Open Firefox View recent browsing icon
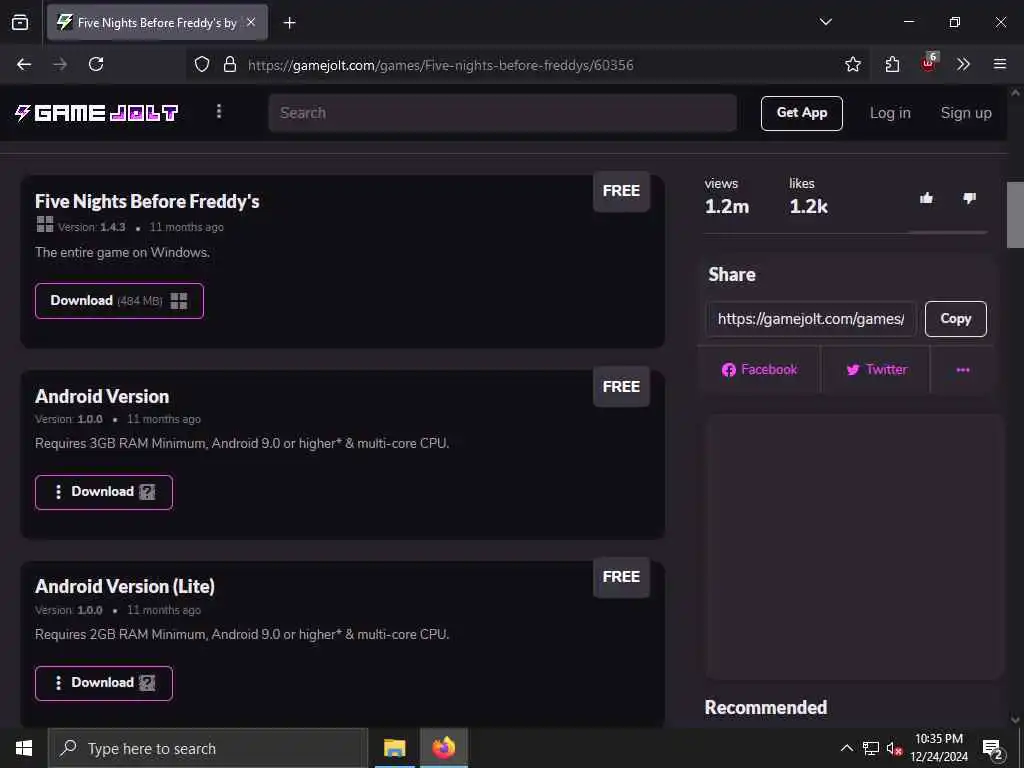This screenshot has width=1024, height=768. (20, 22)
